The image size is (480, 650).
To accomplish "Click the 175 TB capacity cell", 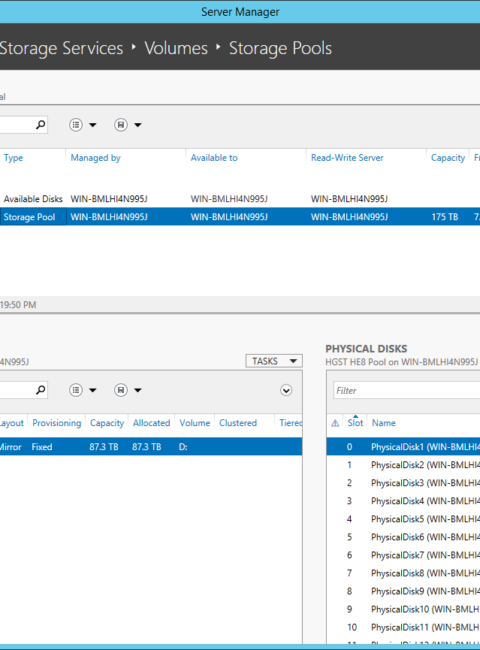I will point(445,217).
